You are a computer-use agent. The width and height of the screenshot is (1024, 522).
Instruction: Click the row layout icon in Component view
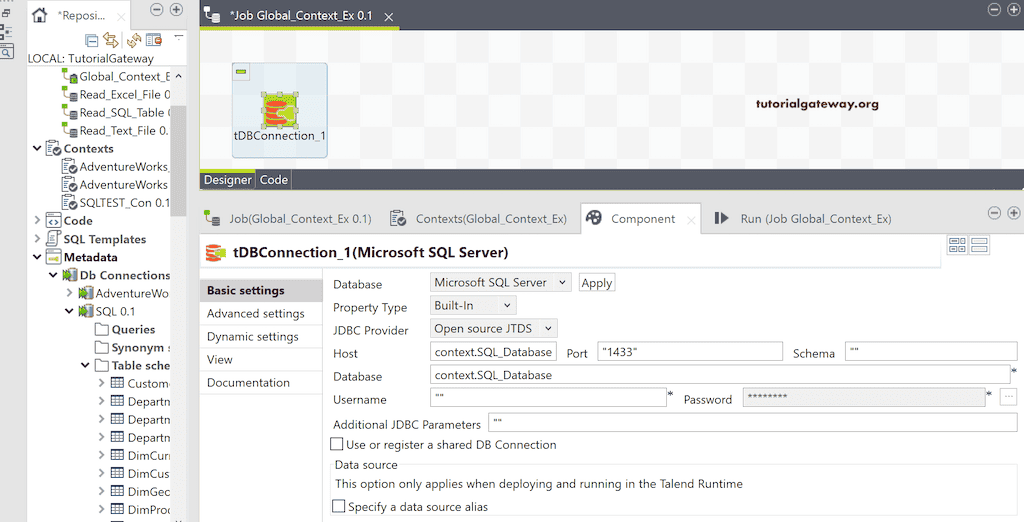(x=979, y=245)
